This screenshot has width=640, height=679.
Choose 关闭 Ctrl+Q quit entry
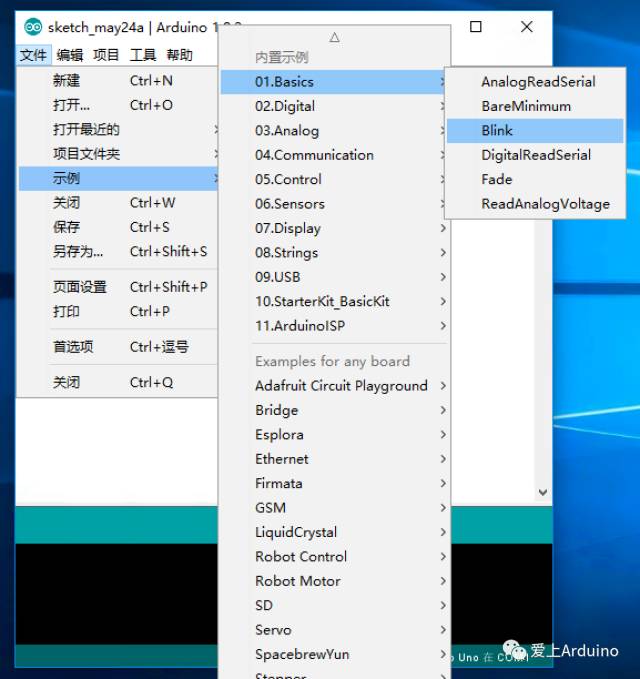point(118,382)
